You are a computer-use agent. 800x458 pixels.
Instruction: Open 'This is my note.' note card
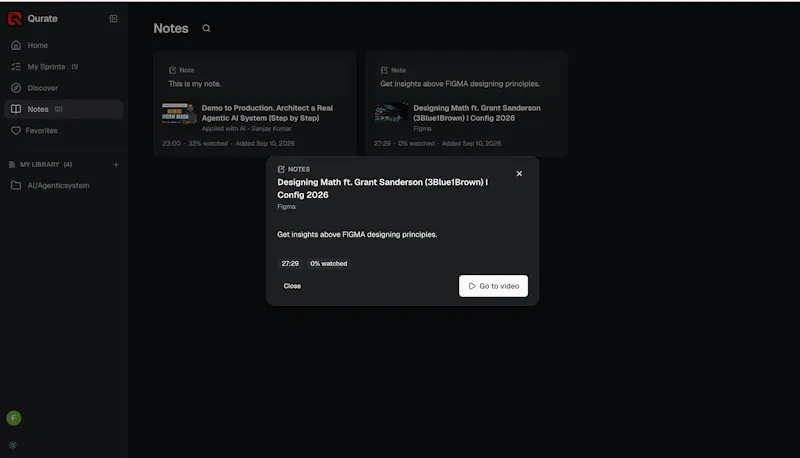[255, 103]
